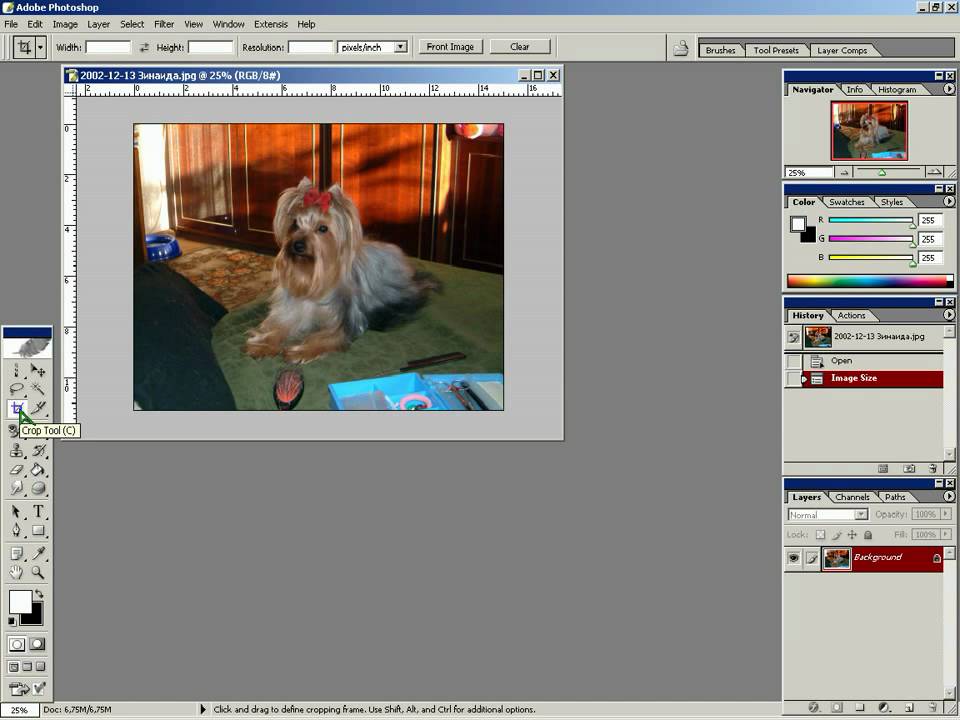Open the Image menu

click(x=65, y=24)
